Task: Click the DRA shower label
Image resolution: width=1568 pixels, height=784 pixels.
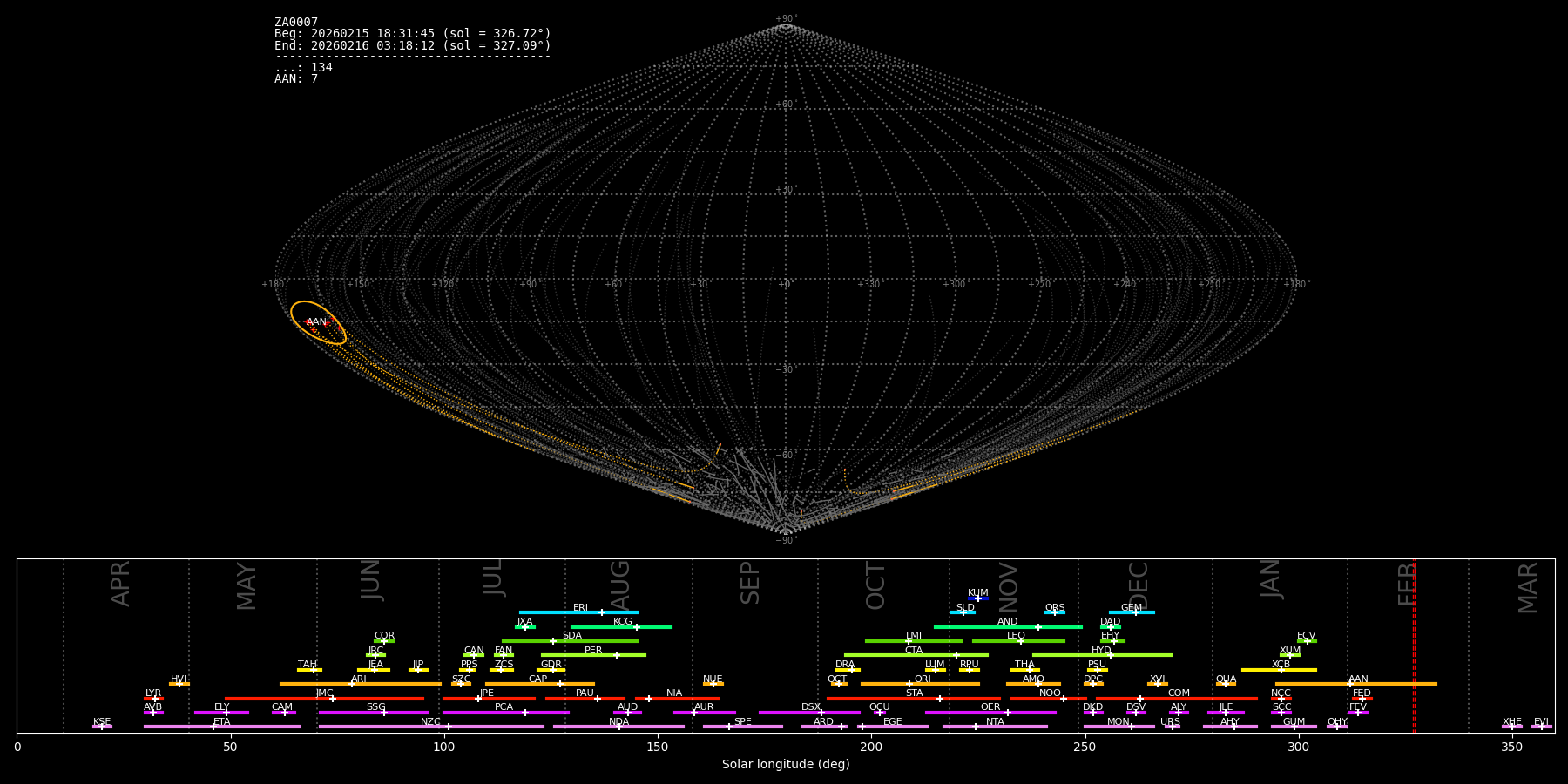Action: point(845,665)
